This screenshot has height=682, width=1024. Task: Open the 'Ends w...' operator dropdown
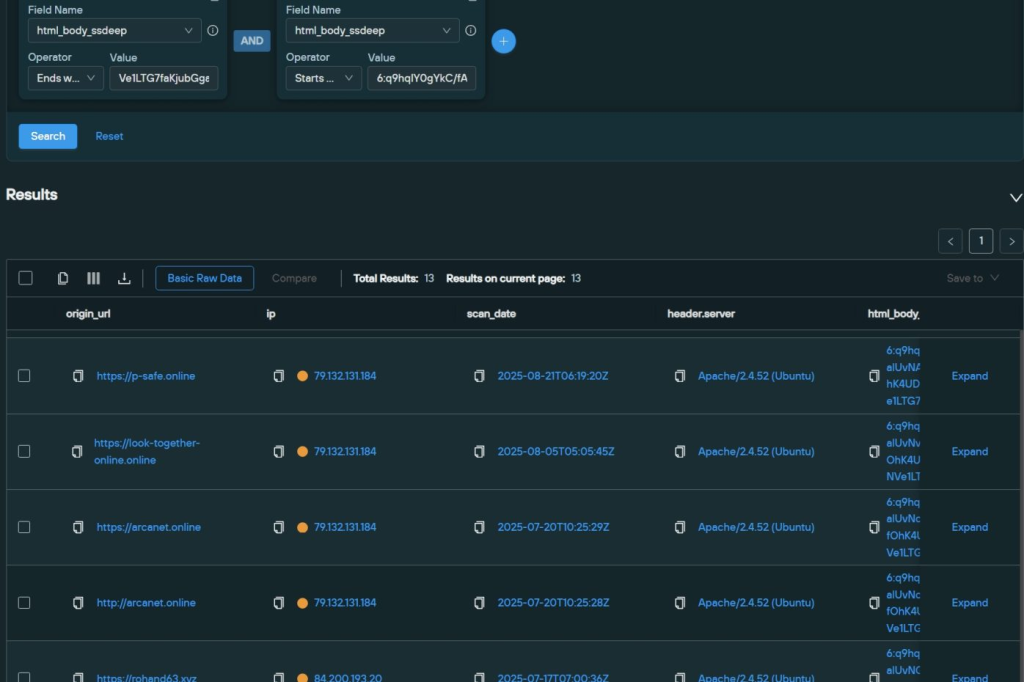(x=65, y=78)
